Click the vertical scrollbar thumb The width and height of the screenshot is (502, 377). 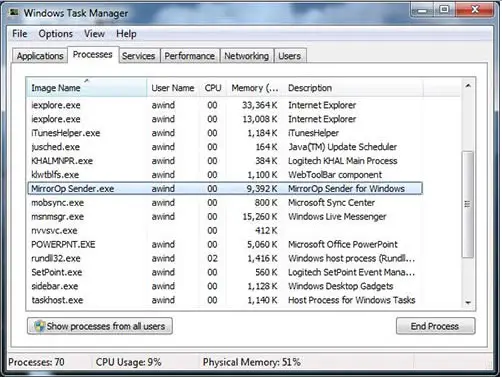467,204
